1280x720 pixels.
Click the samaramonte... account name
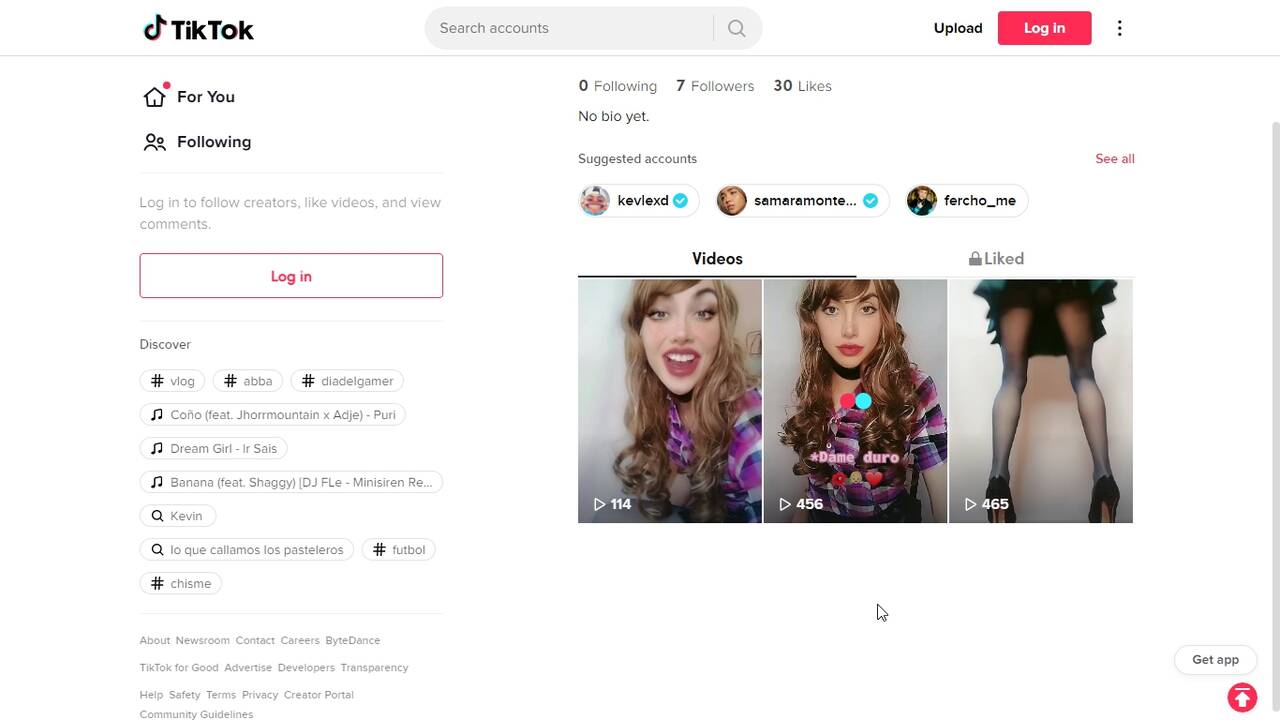click(x=805, y=201)
